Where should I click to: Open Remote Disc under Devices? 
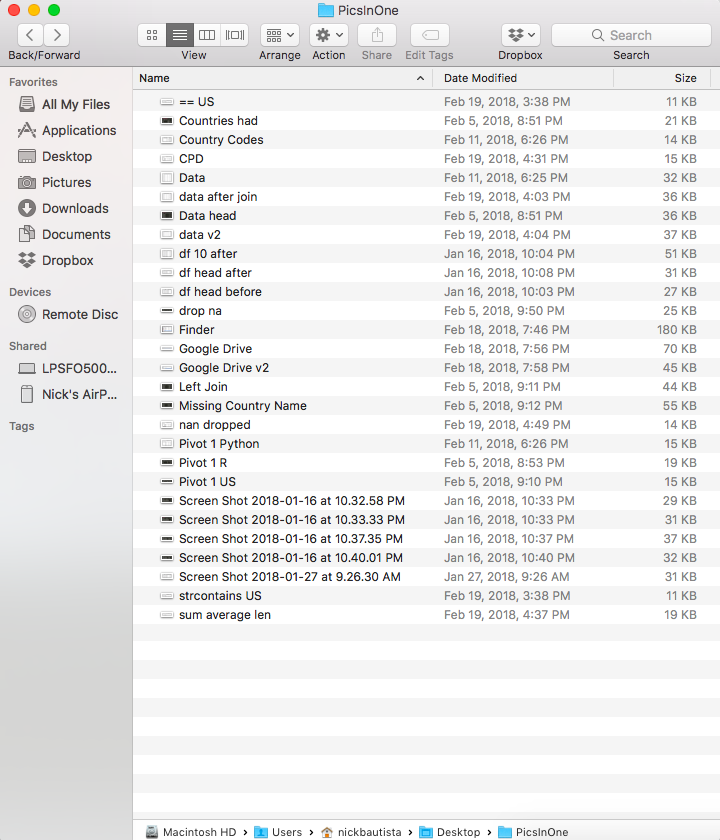pyautogui.click(x=79, y=314)
